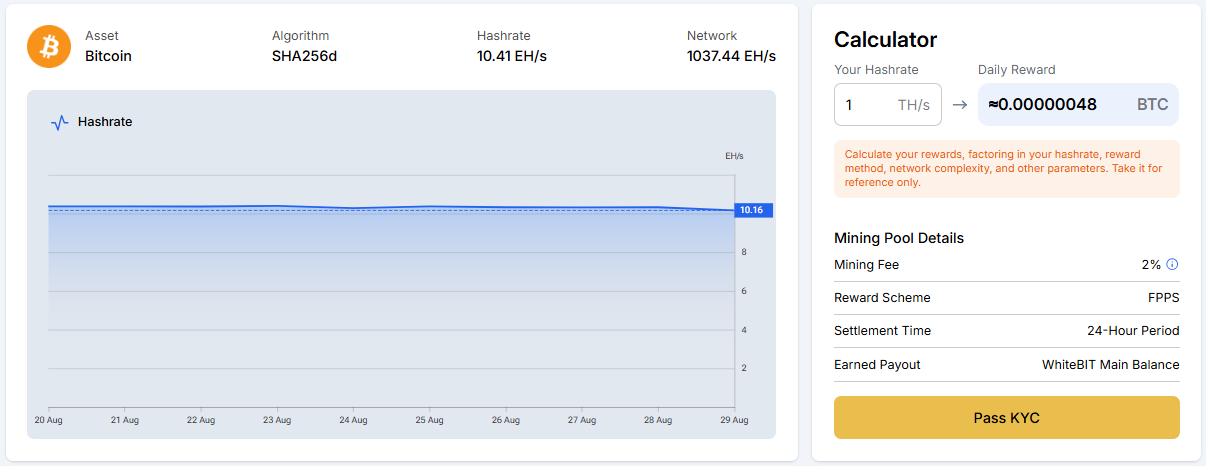Click the Reward Scheme row label
The image size is (1206, 466).
882,298
